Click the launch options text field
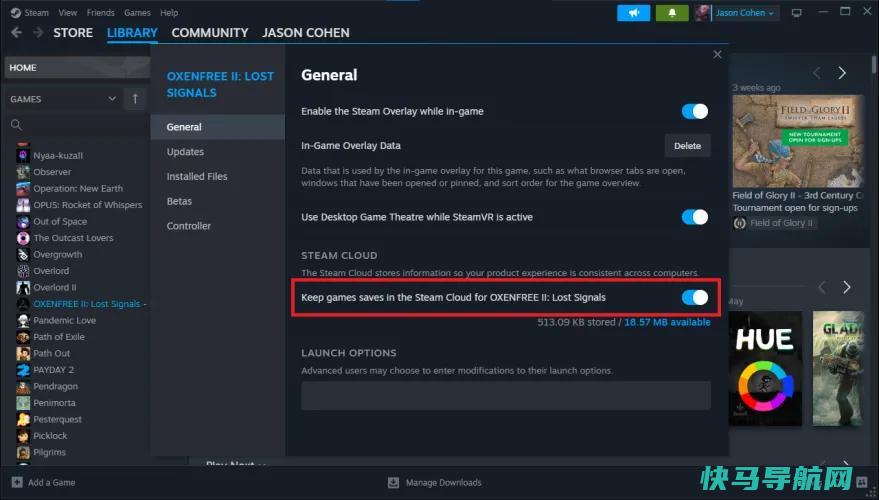The width and height of the screenshot is (879, 500). coord(506,395)
